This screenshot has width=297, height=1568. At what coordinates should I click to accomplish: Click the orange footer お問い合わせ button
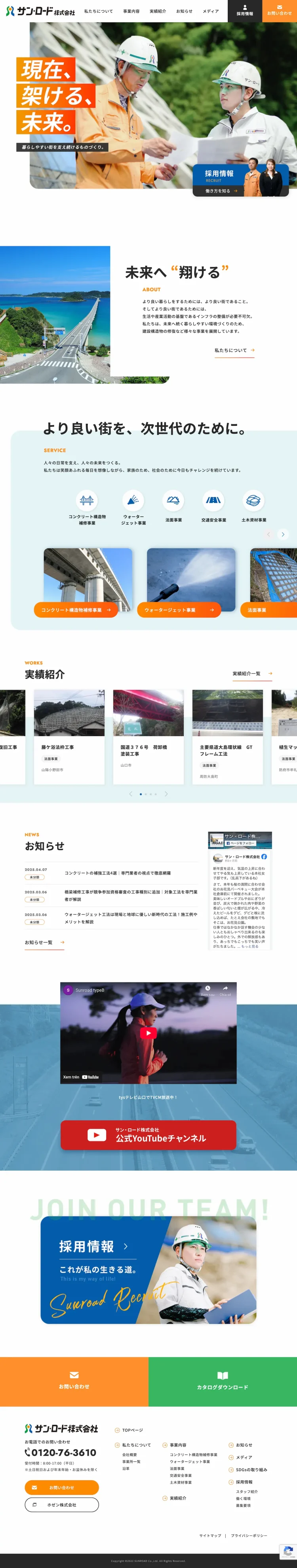62,1488
